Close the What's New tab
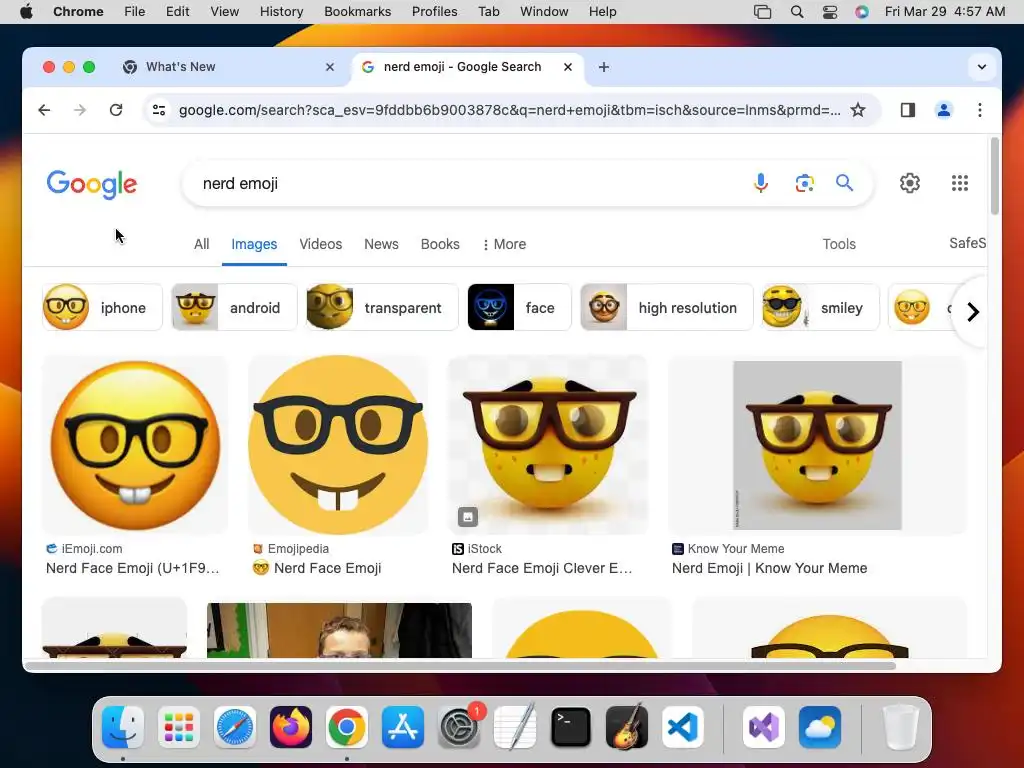 tap(330, 67)
